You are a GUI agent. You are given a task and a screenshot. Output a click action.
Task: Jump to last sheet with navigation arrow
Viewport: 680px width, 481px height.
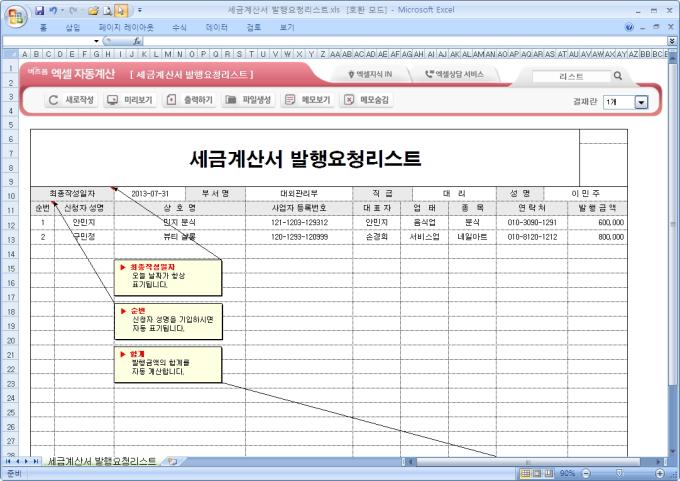pyautogui.click(x=36, y=461)
